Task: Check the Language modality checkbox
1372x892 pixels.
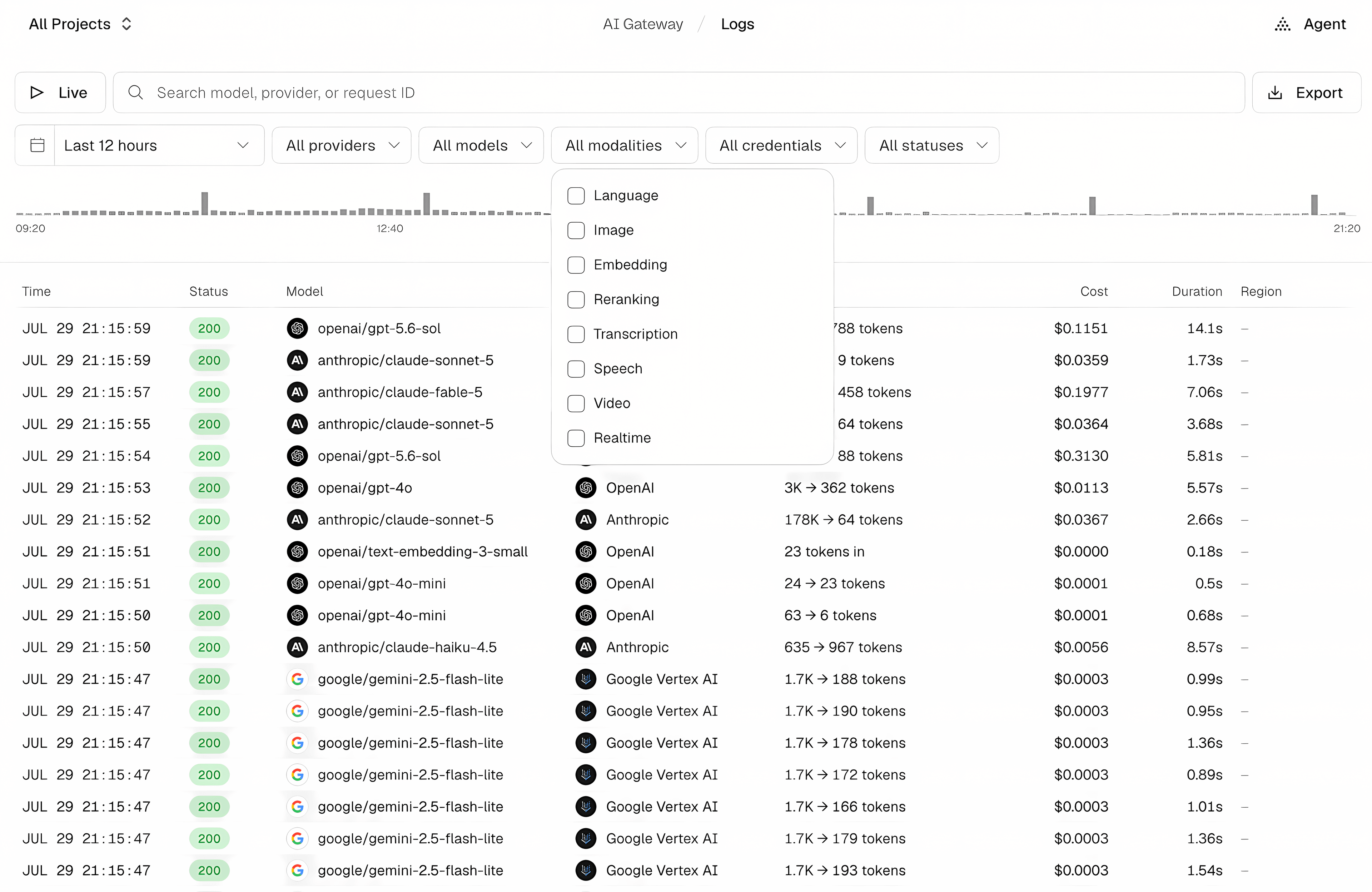Action: pyautogui.click(x=576, y=195)
